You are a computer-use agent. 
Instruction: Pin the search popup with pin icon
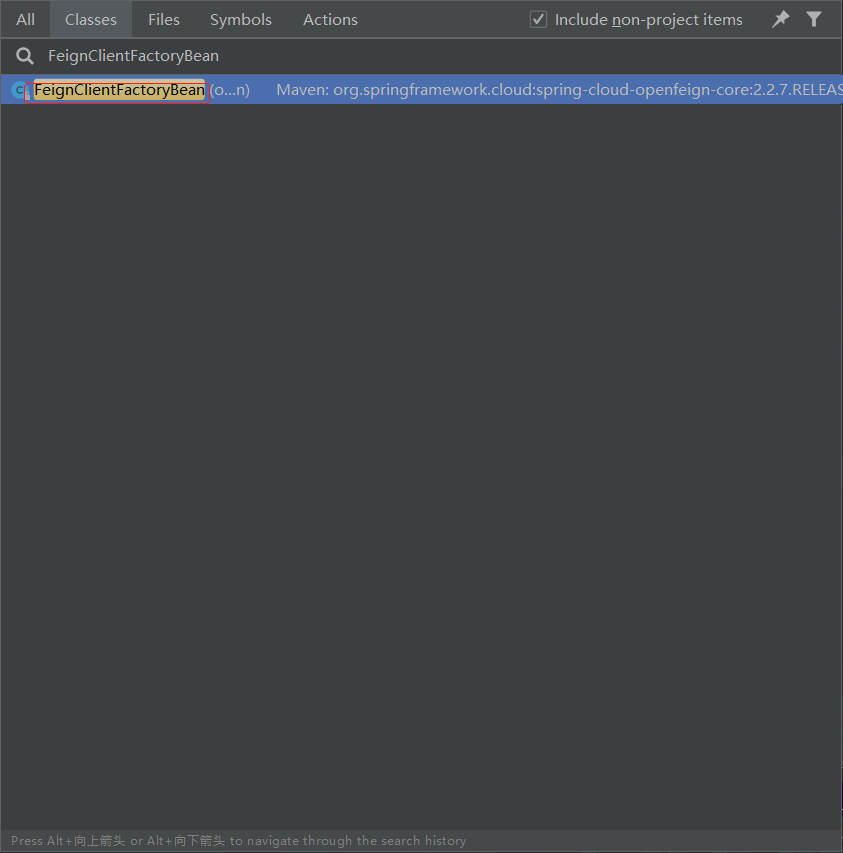(x=780, y=20)
